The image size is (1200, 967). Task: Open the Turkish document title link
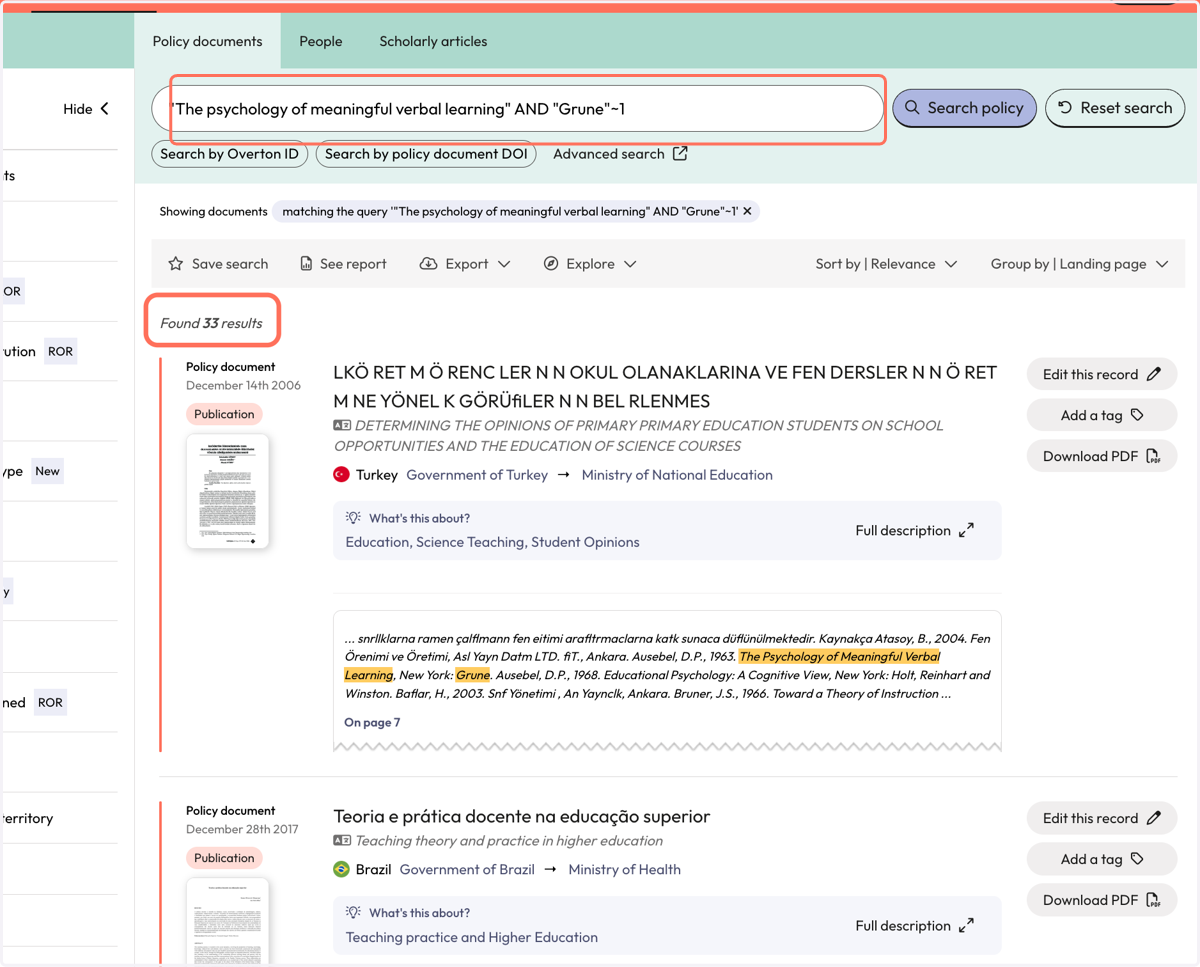[x=665, y=387]
